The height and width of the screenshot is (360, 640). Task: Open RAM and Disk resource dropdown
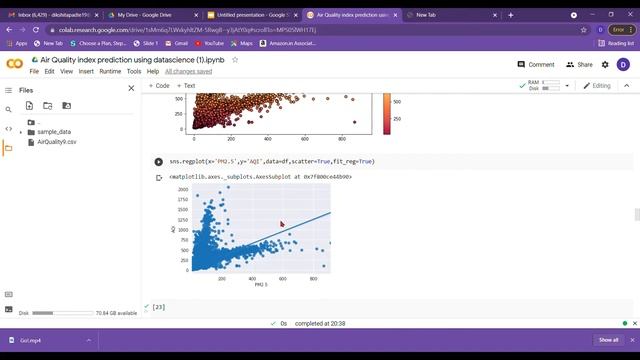click(567, 86)
